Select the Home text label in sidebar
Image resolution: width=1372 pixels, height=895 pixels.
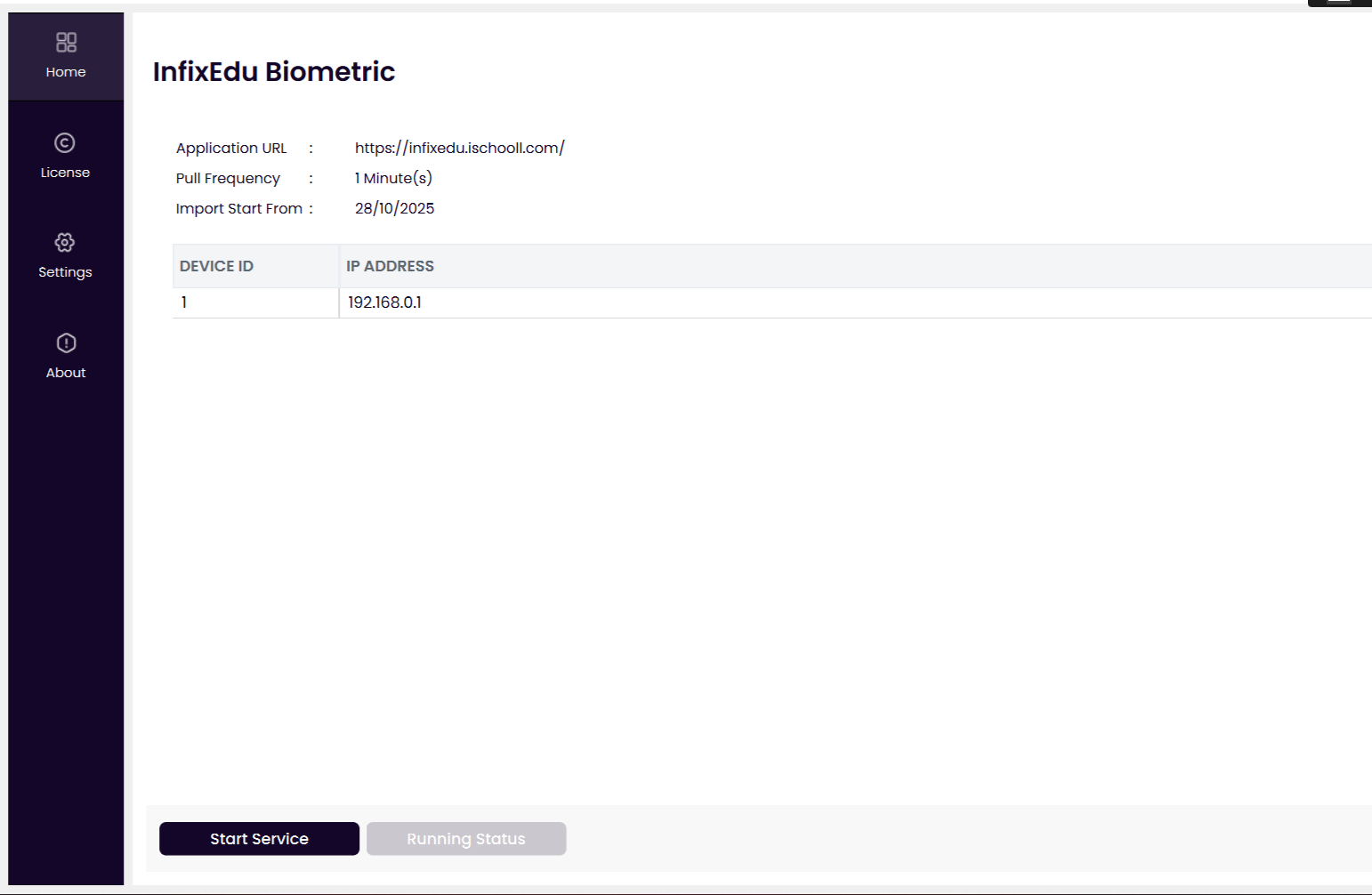point(66,72)
